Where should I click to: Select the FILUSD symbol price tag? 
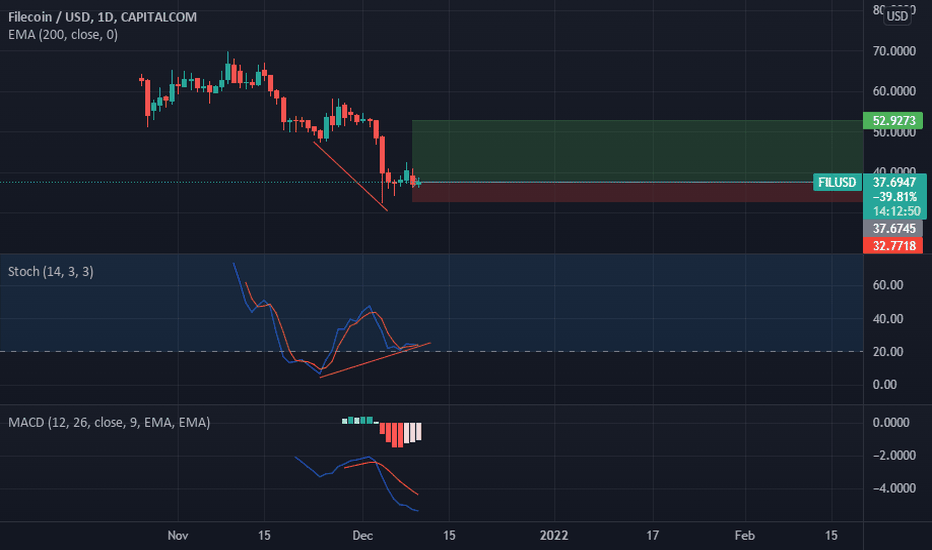(837, 183)
